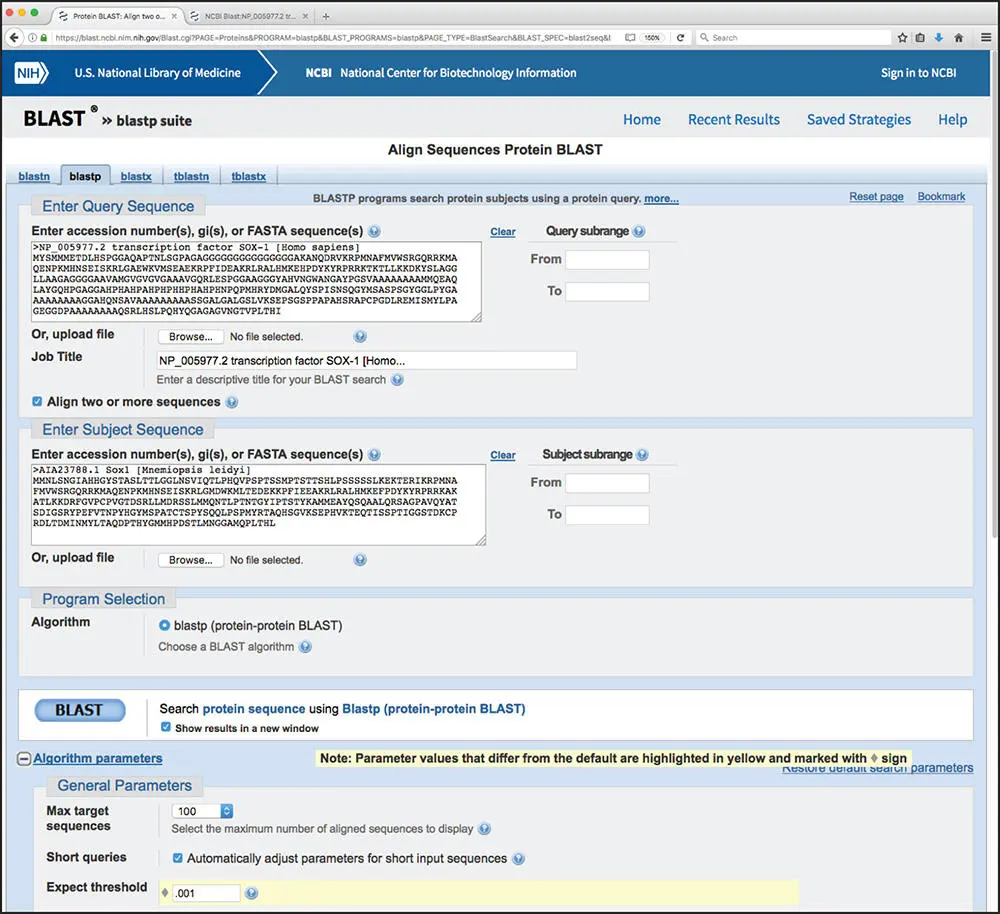Open Saved Strategies
This screenshot has height=914, width=1000.
[x=858, y=119]
